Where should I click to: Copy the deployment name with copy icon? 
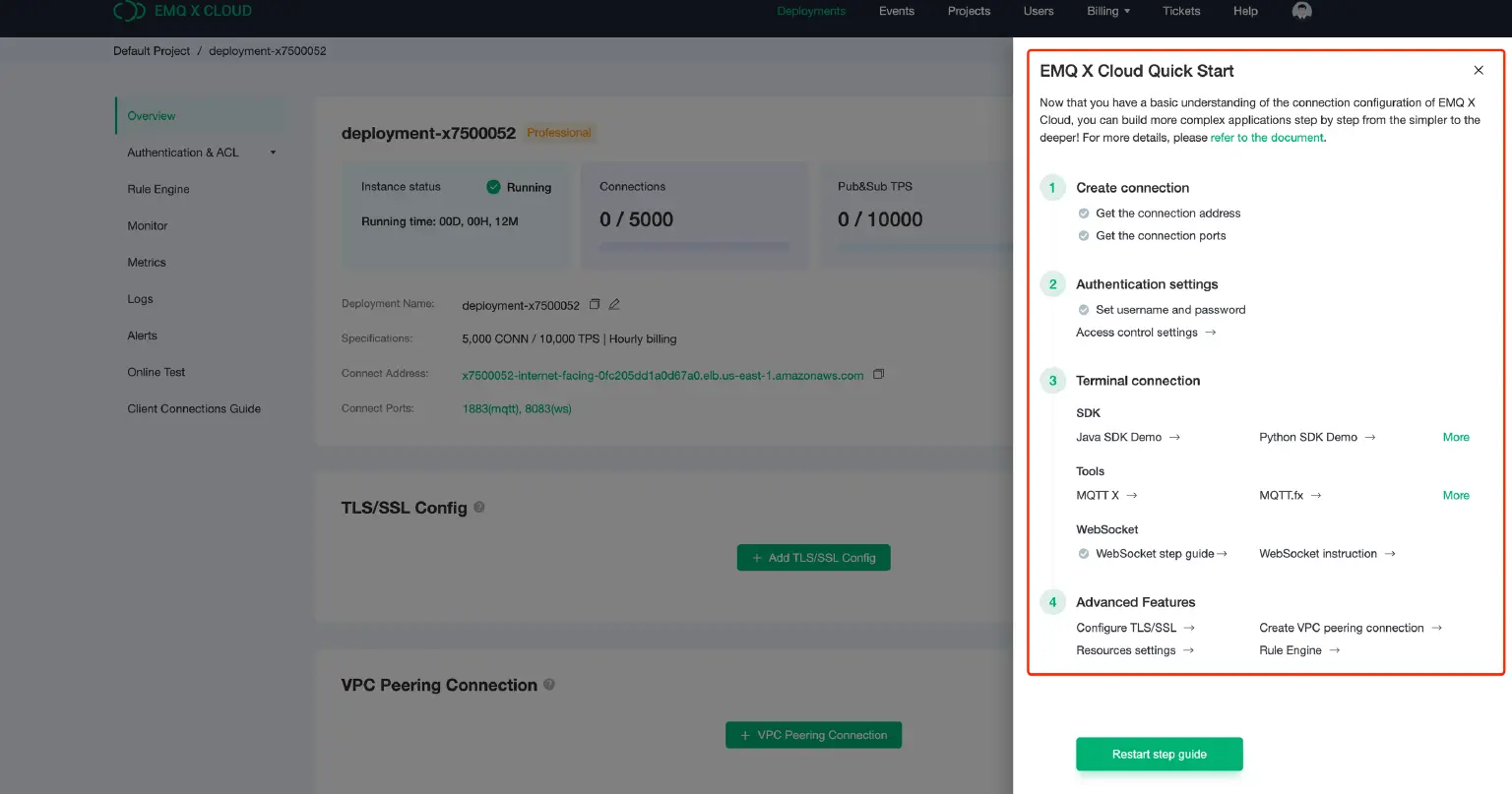[x=595, y=304]
